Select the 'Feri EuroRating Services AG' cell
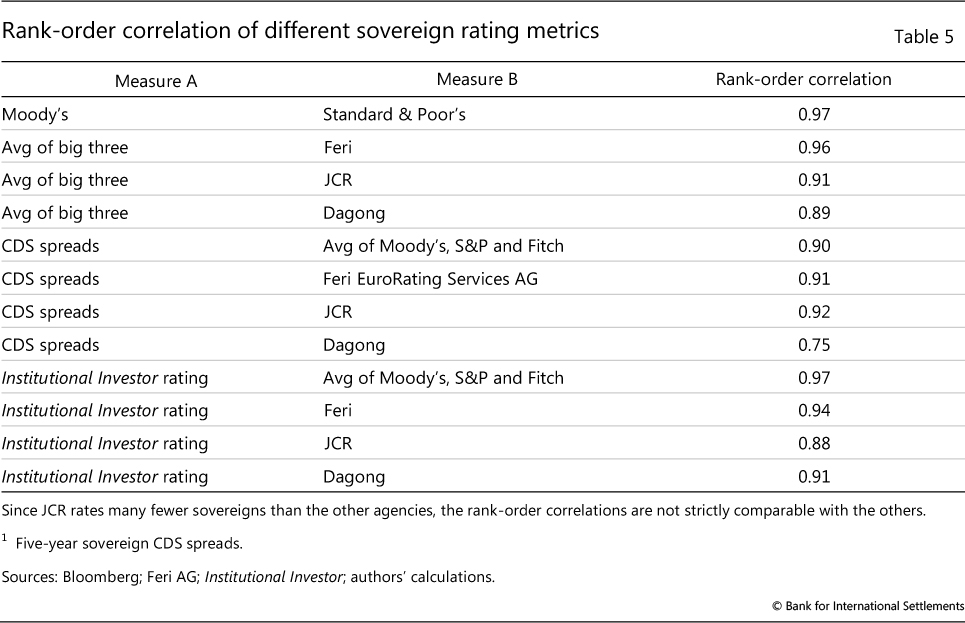 pyautogui.click(x=430, y=279)
